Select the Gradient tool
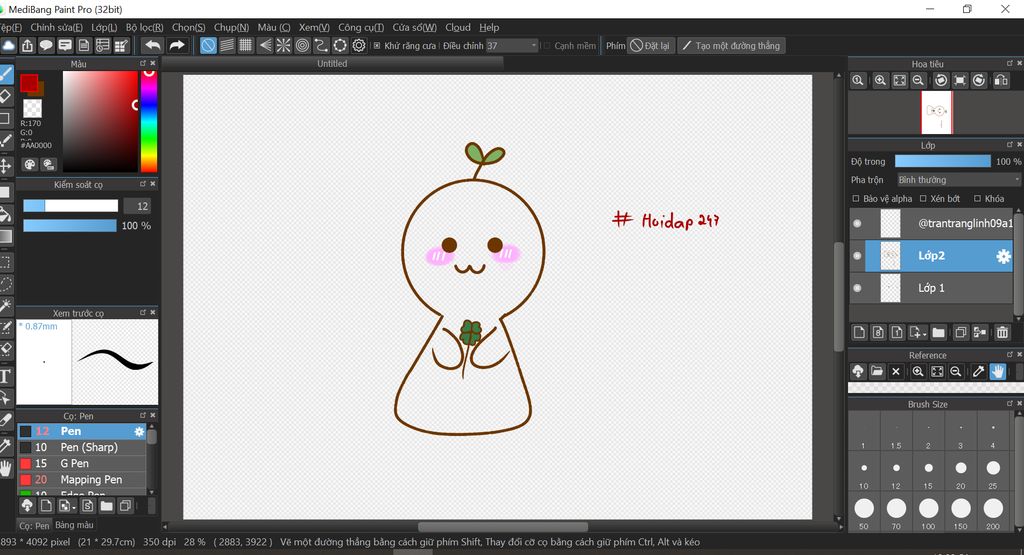1024x555 pixels. [x=5, y=236]
